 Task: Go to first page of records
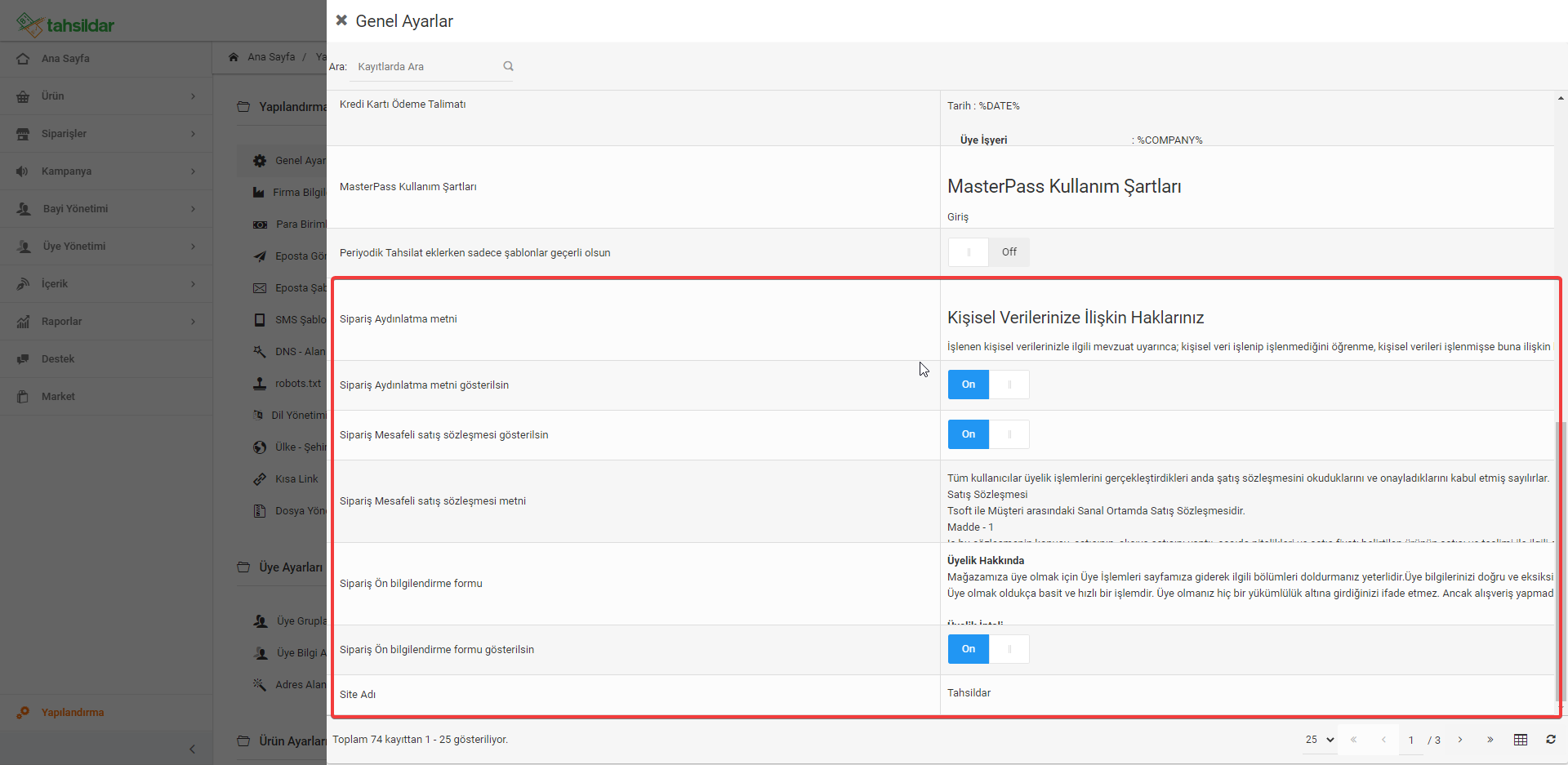1353,740
